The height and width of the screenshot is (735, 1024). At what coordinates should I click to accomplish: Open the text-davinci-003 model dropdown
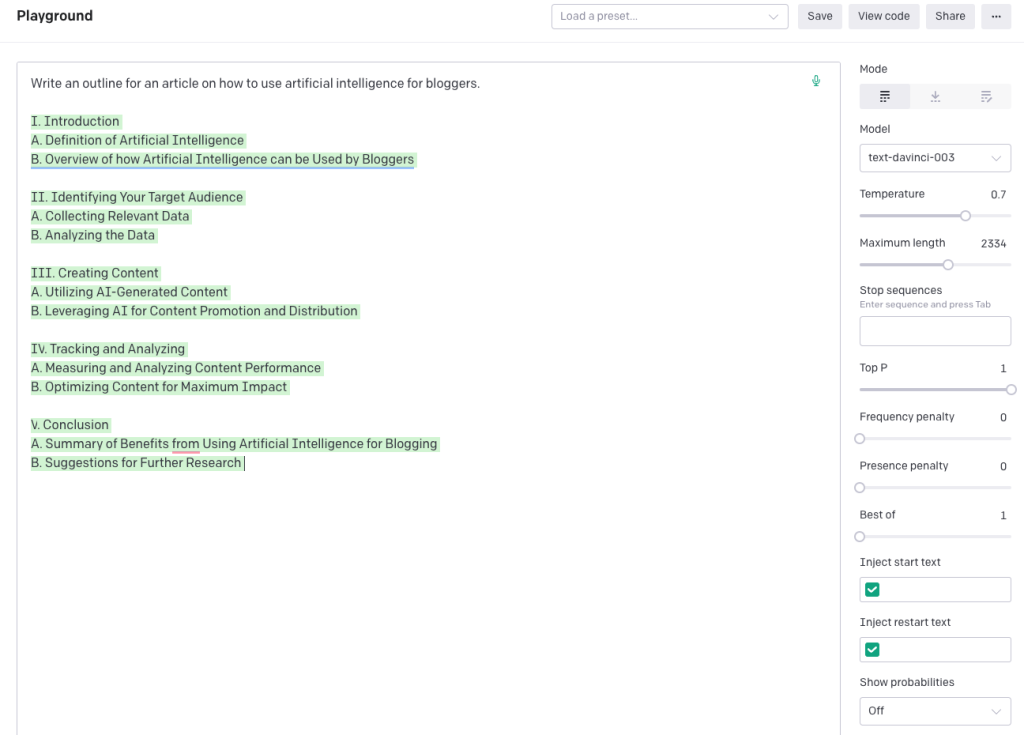tap(935, 158)
